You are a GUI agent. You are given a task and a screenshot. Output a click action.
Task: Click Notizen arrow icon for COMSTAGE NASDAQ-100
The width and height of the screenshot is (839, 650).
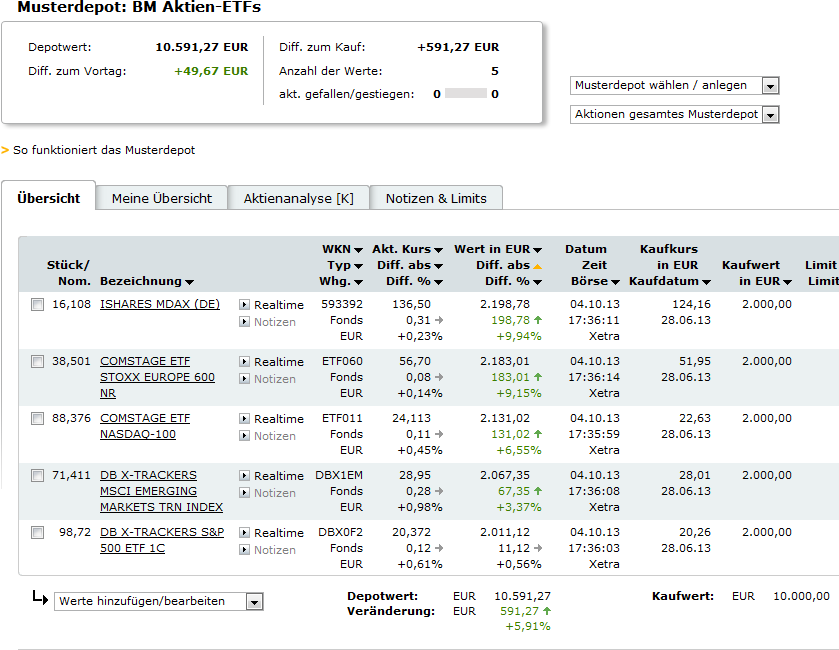coord(245,435)
